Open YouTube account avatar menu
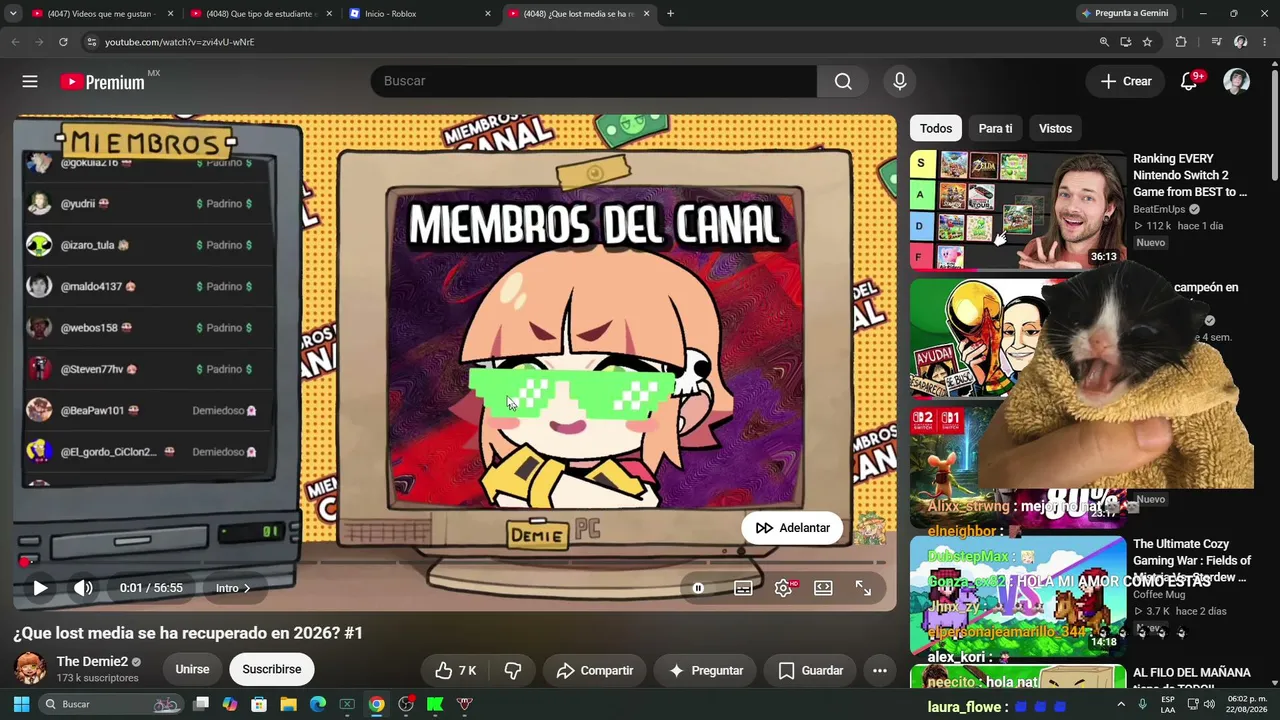The width and height of the screenshot is (1280, 720). click(x=1237, y=81)
